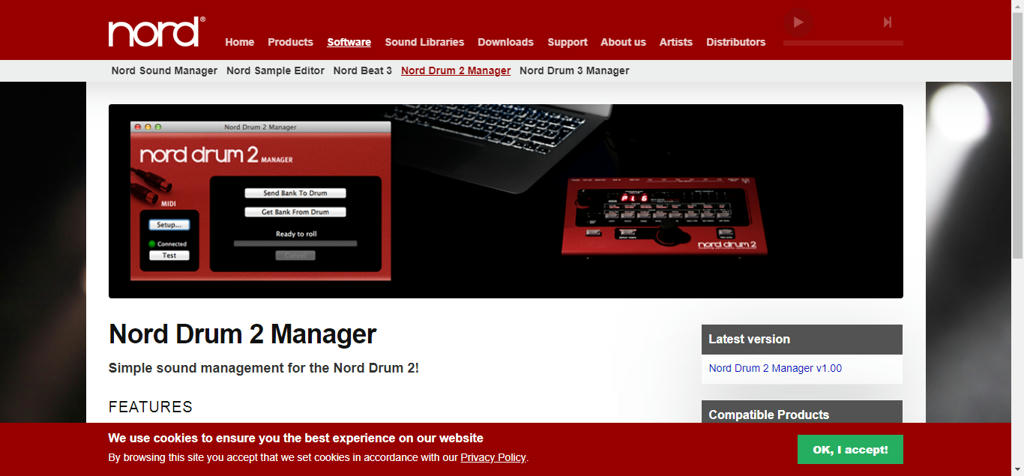Download Nord Drum 2 Manager v1.00

point(775,368)
